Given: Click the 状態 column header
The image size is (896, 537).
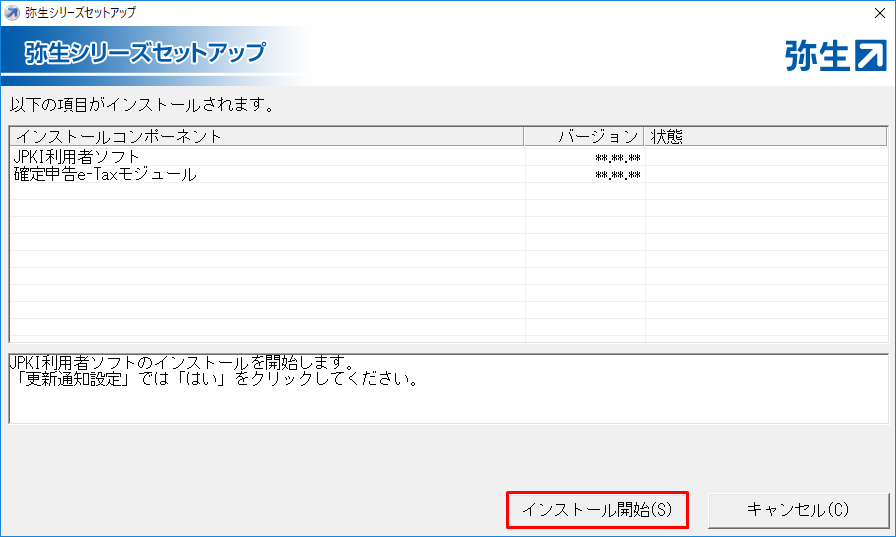Looking at the screenshot, I should click(766, 137).
